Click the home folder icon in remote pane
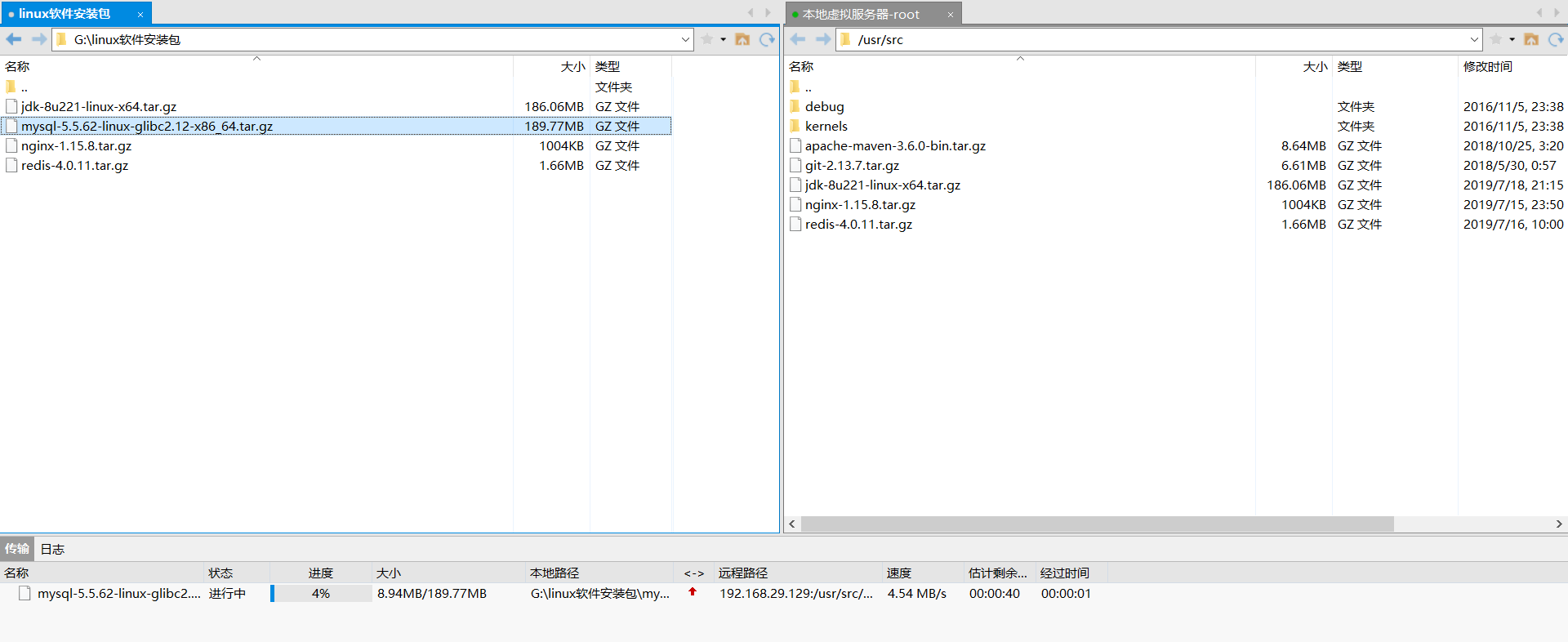This screenshot has height=642, width=1568. pyautogui.click(x=1531, y=39)
